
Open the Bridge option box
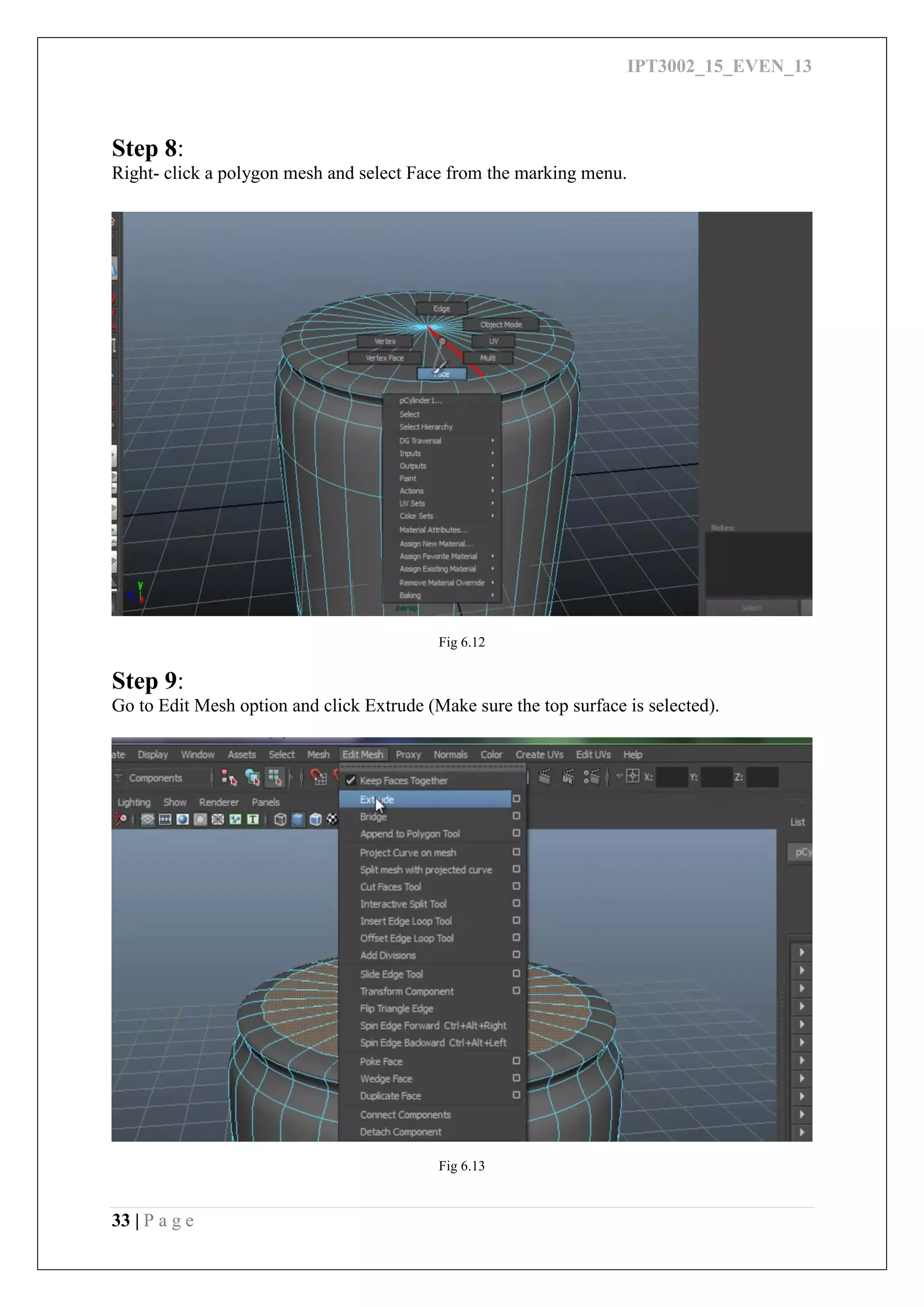click(x=516, y=816)
